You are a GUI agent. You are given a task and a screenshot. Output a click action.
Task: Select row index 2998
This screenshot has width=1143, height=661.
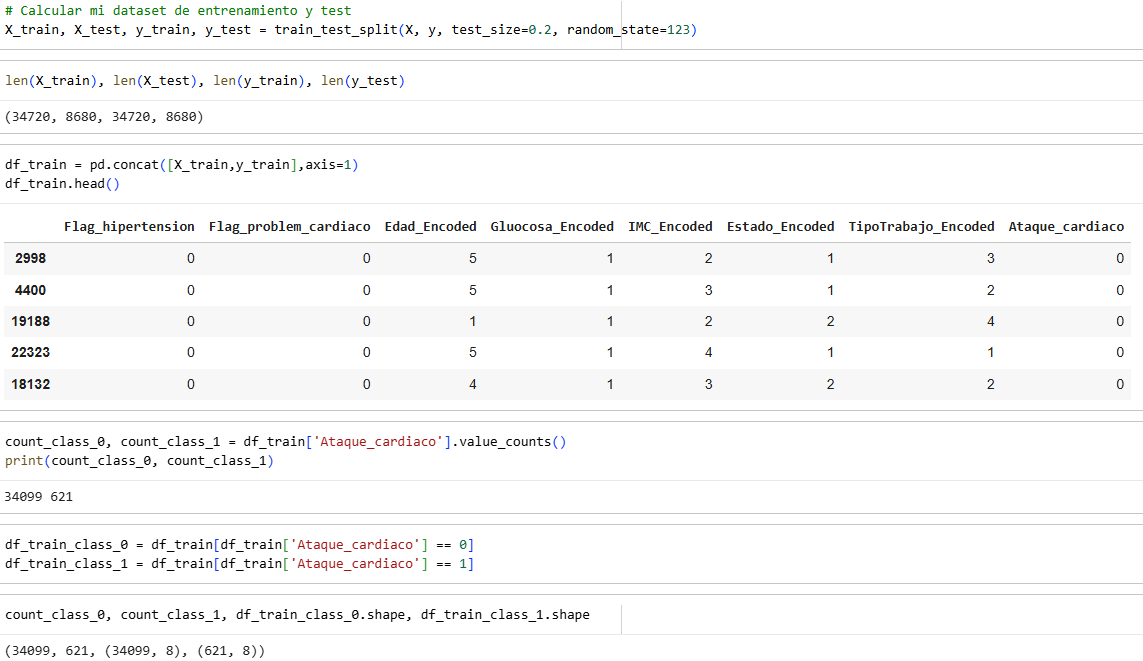pos(30,258)
